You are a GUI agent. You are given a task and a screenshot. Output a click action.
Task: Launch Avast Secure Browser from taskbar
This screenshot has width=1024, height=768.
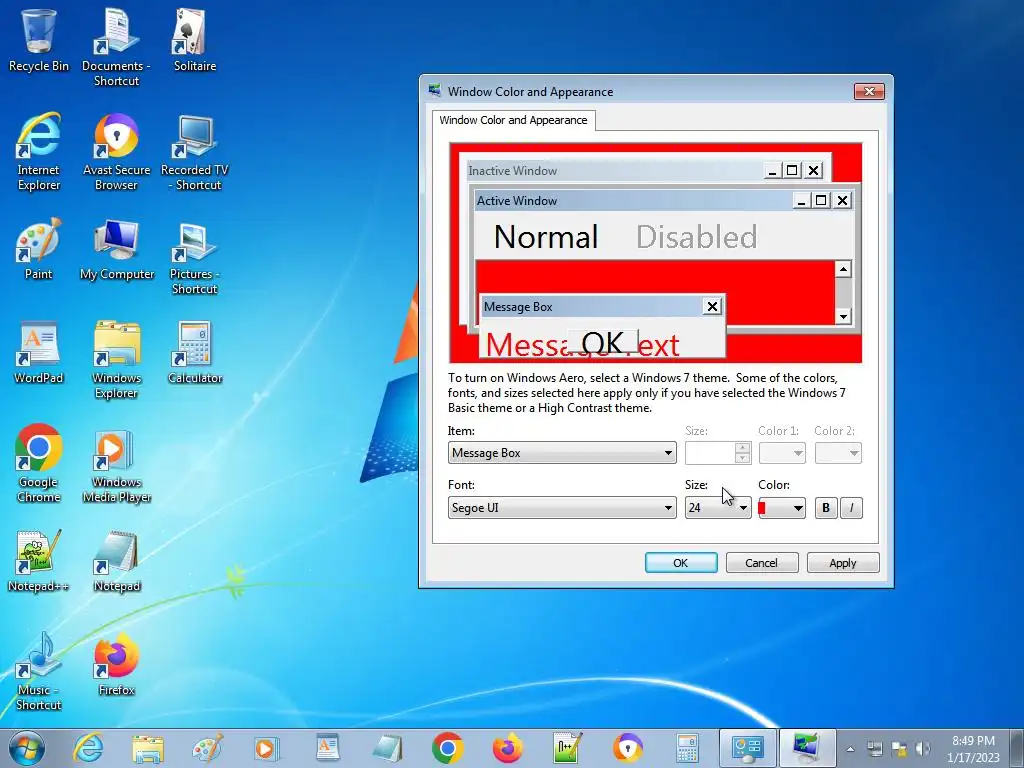(x=627, y=748)
